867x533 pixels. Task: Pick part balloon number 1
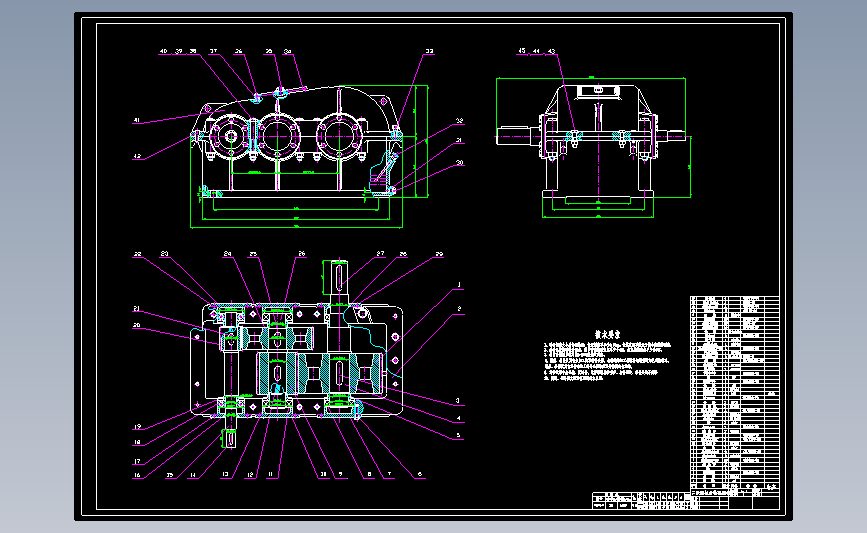coord(459,285)
